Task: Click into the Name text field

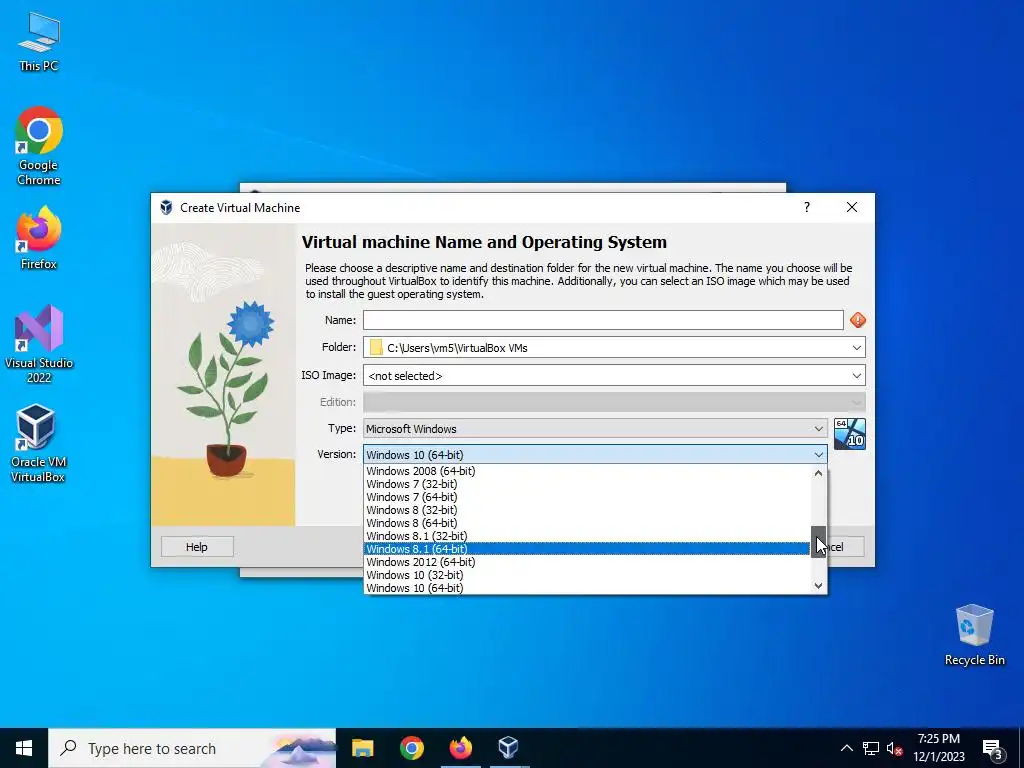Action: pos(603,320)
